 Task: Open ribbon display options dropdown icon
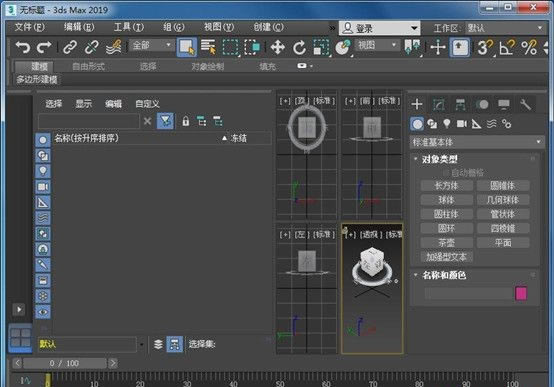pyautogui.click(x=305, y=66)
